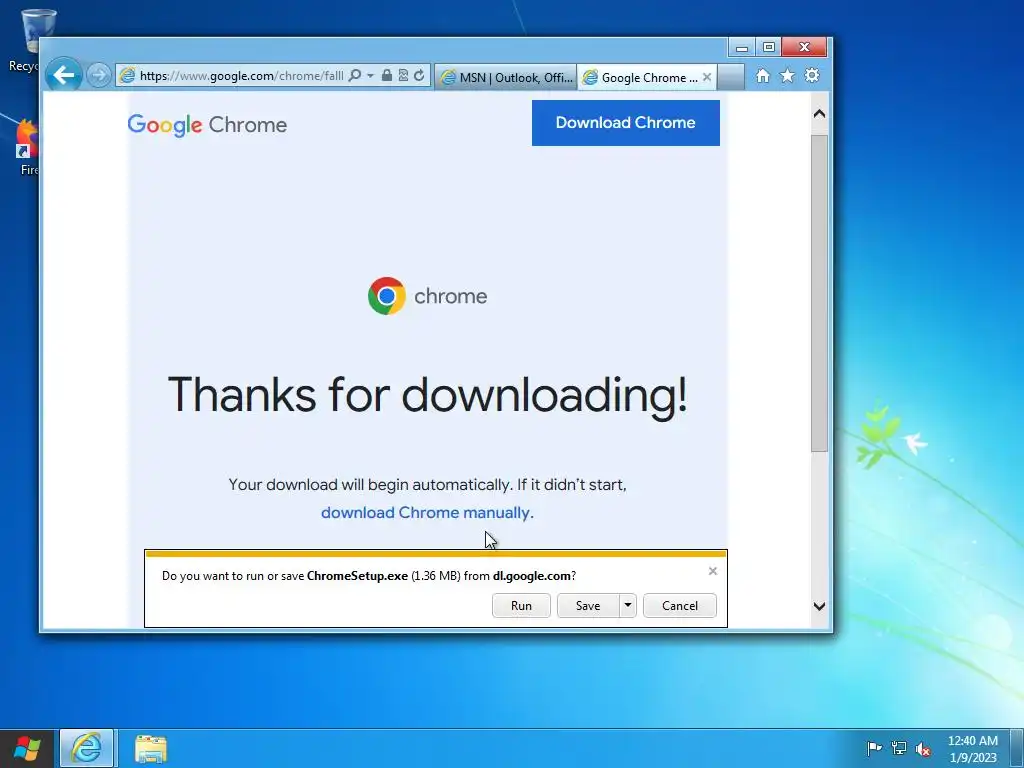Minimize the Internet Explorer window
1024x768 pixels.
coord(742,48)
